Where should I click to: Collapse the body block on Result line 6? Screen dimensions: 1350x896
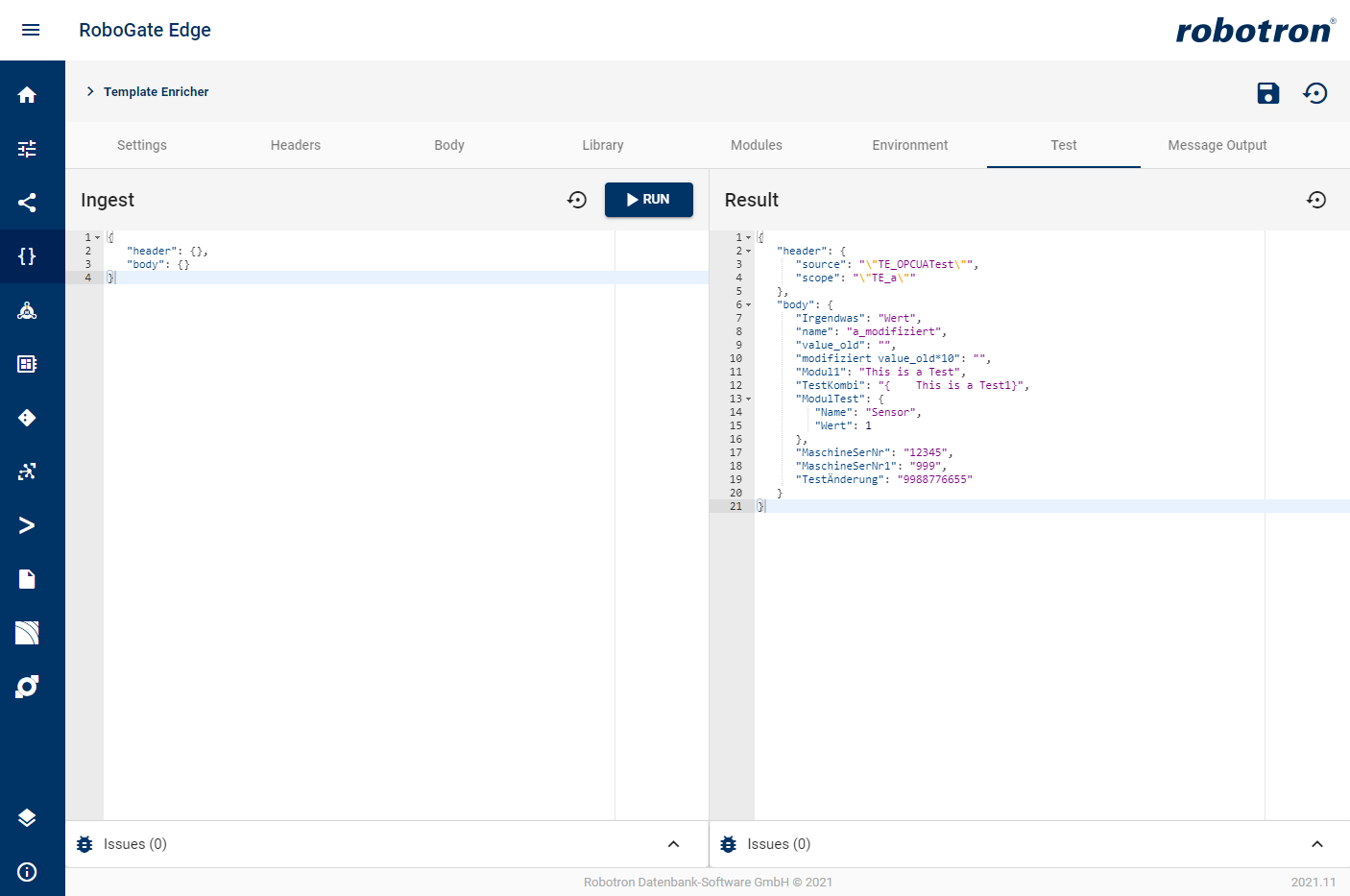point(749,304)
